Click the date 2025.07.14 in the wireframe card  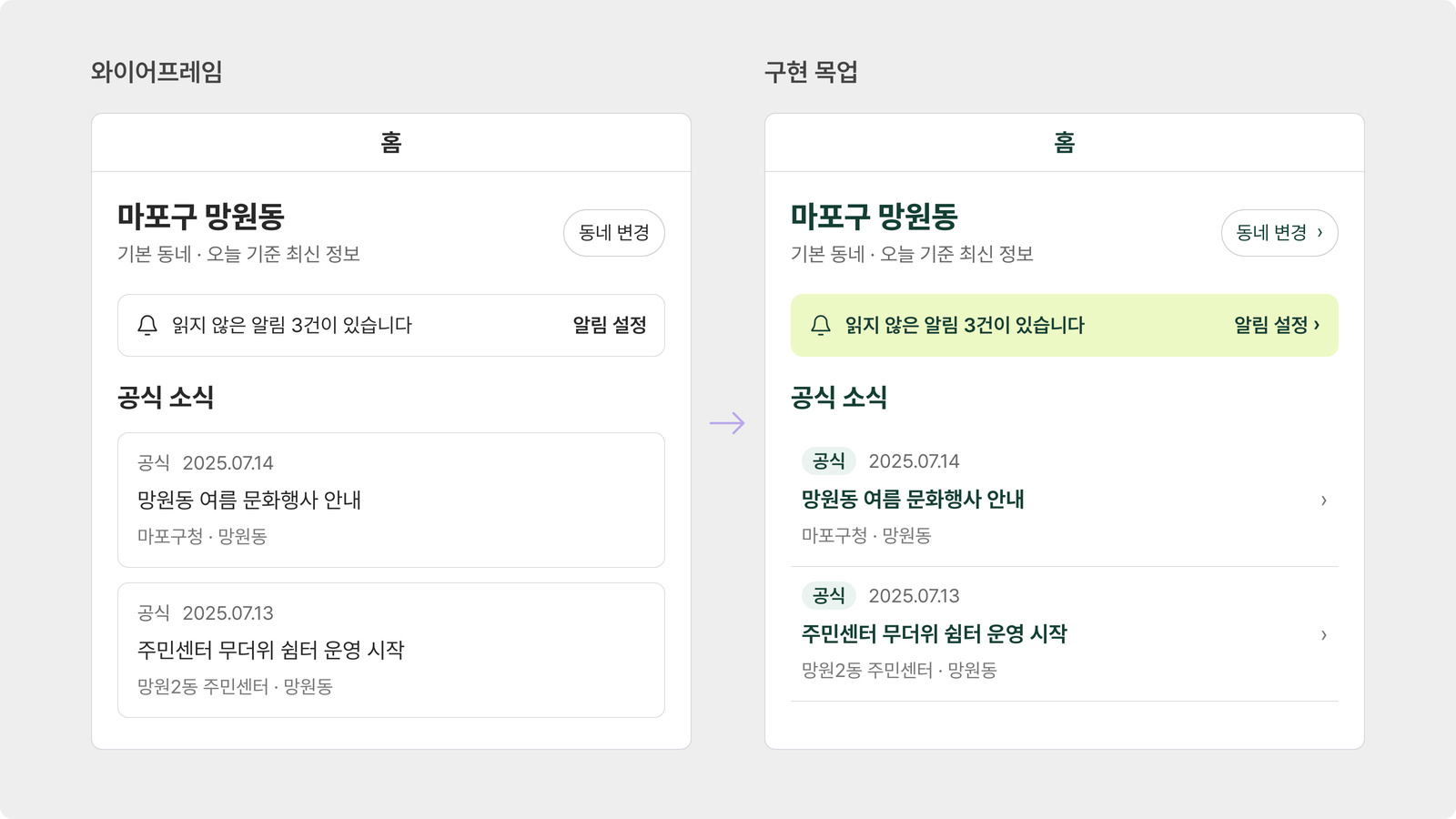[x=228, y=463]
